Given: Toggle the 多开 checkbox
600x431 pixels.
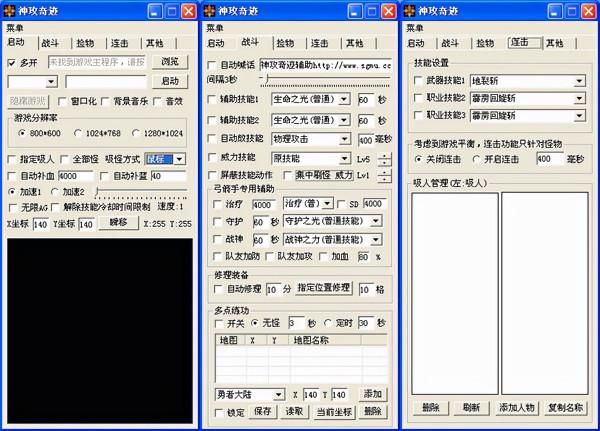Looking at the screenshot, I should click(11, 62).
